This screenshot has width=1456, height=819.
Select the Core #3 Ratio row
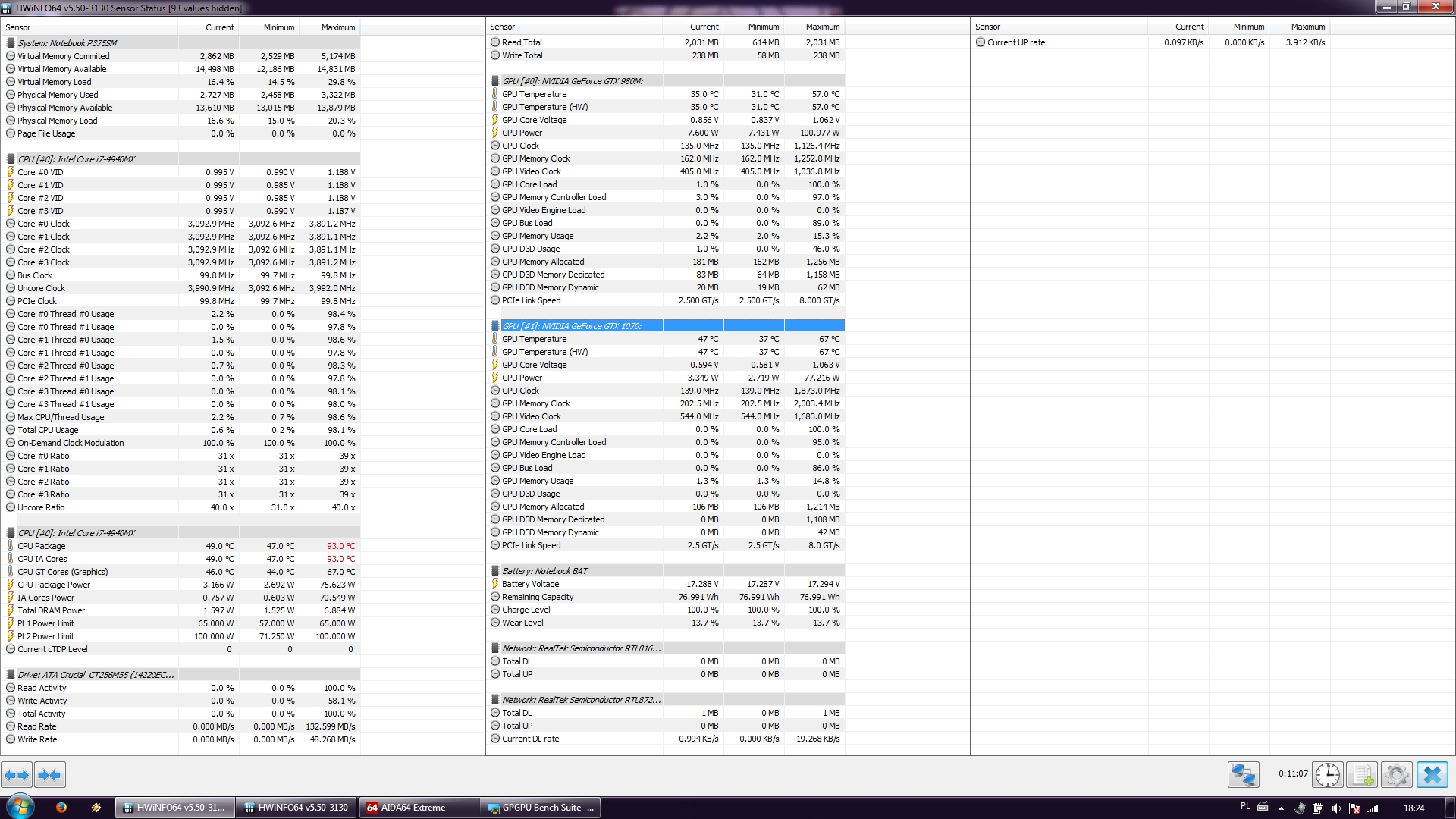180,494
